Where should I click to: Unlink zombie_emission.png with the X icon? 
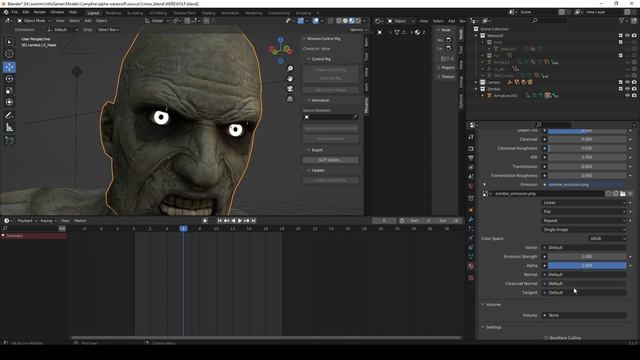point(630,194)
